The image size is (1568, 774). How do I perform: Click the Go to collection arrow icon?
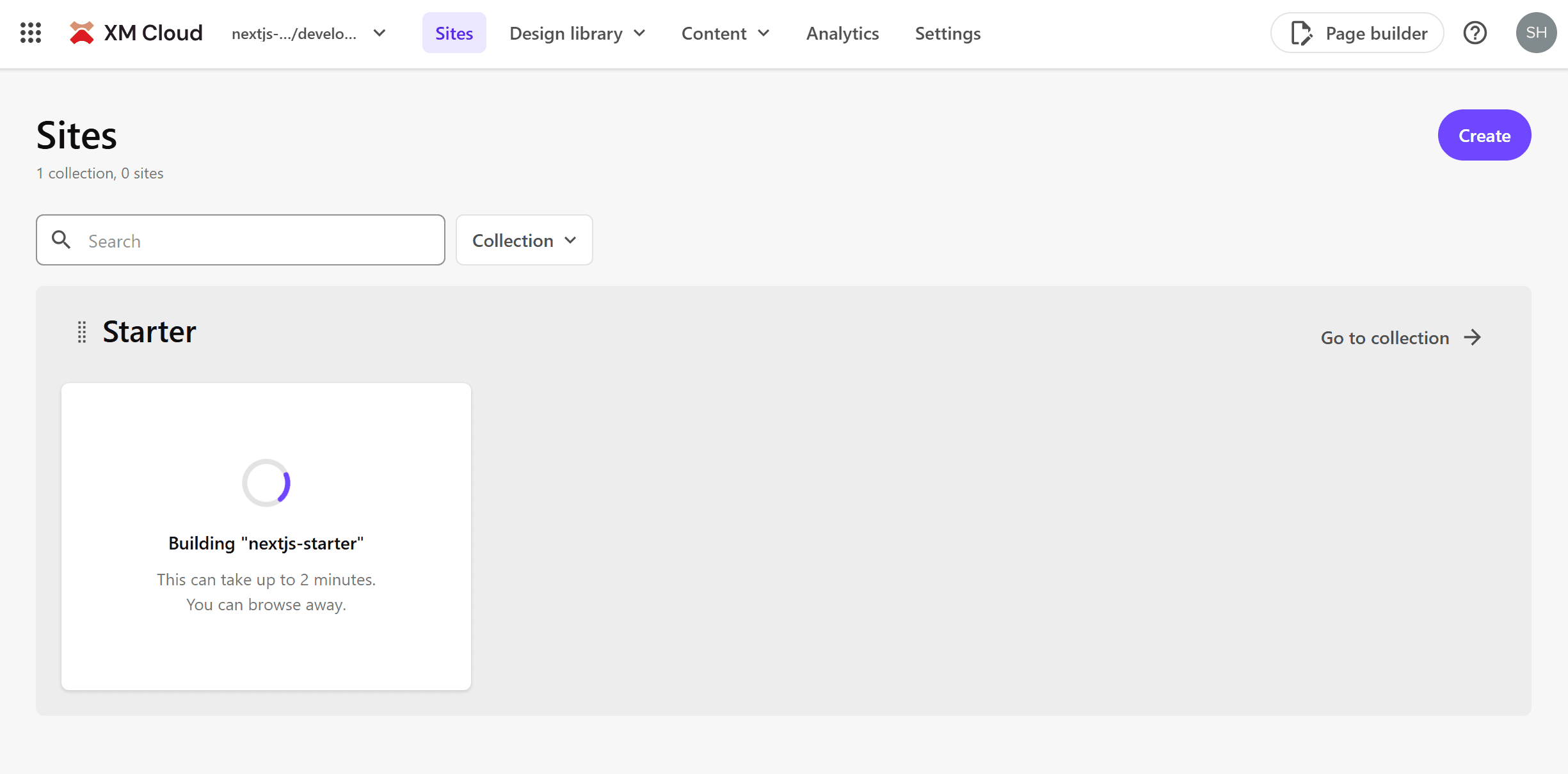click(1473, 338)
